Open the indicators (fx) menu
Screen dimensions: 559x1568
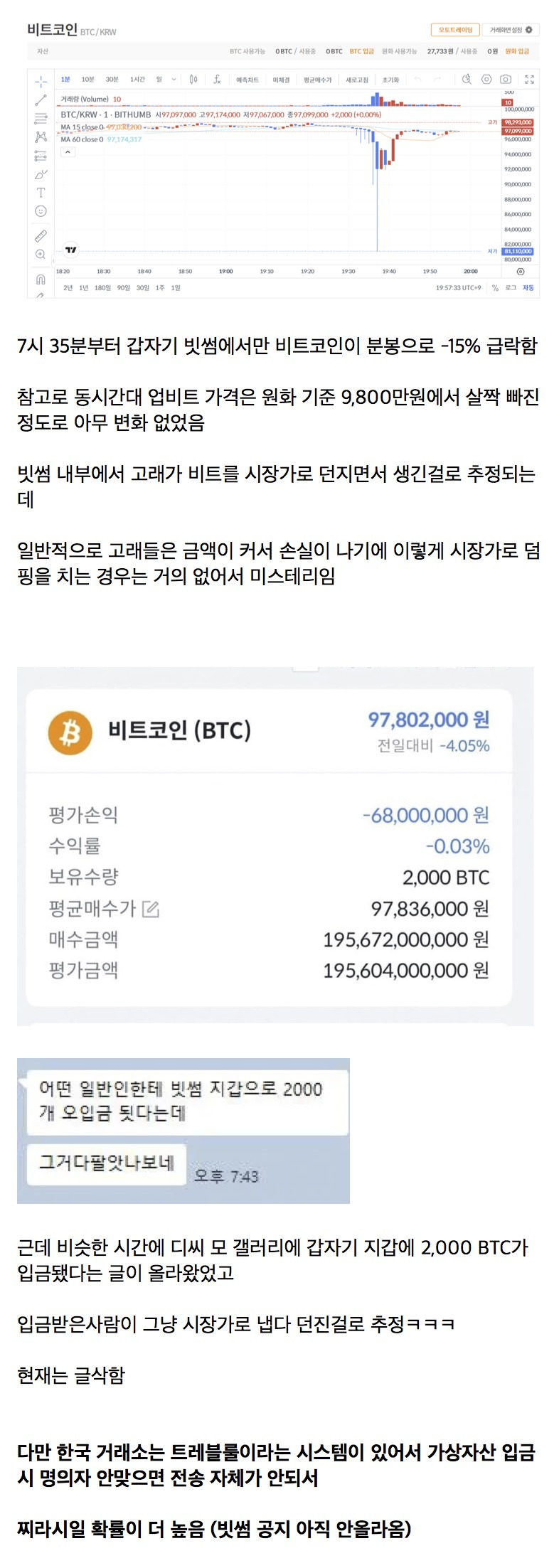(x=217, y=80)
